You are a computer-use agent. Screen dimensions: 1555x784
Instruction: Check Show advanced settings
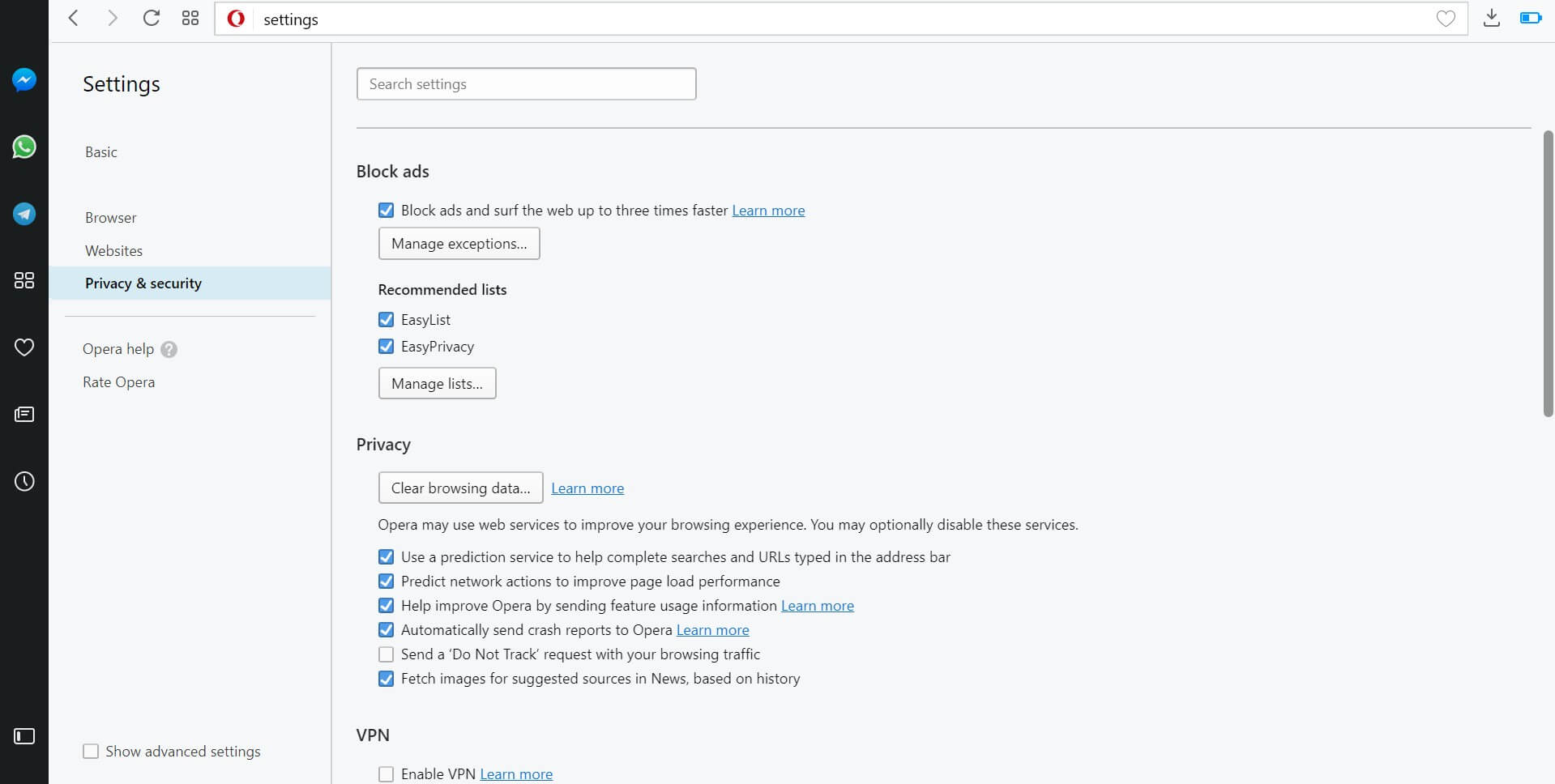coord(91,752)
